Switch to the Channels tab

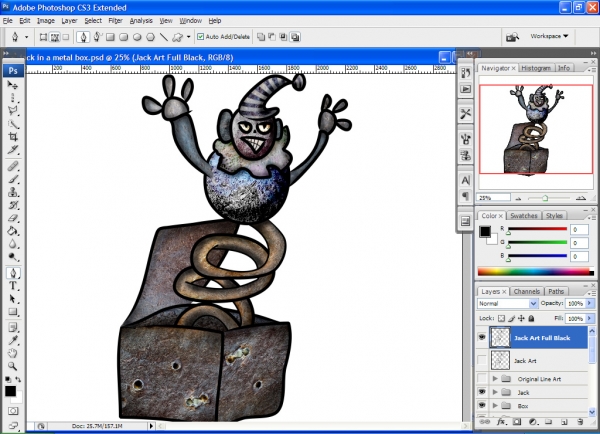[x=527, y=292]
